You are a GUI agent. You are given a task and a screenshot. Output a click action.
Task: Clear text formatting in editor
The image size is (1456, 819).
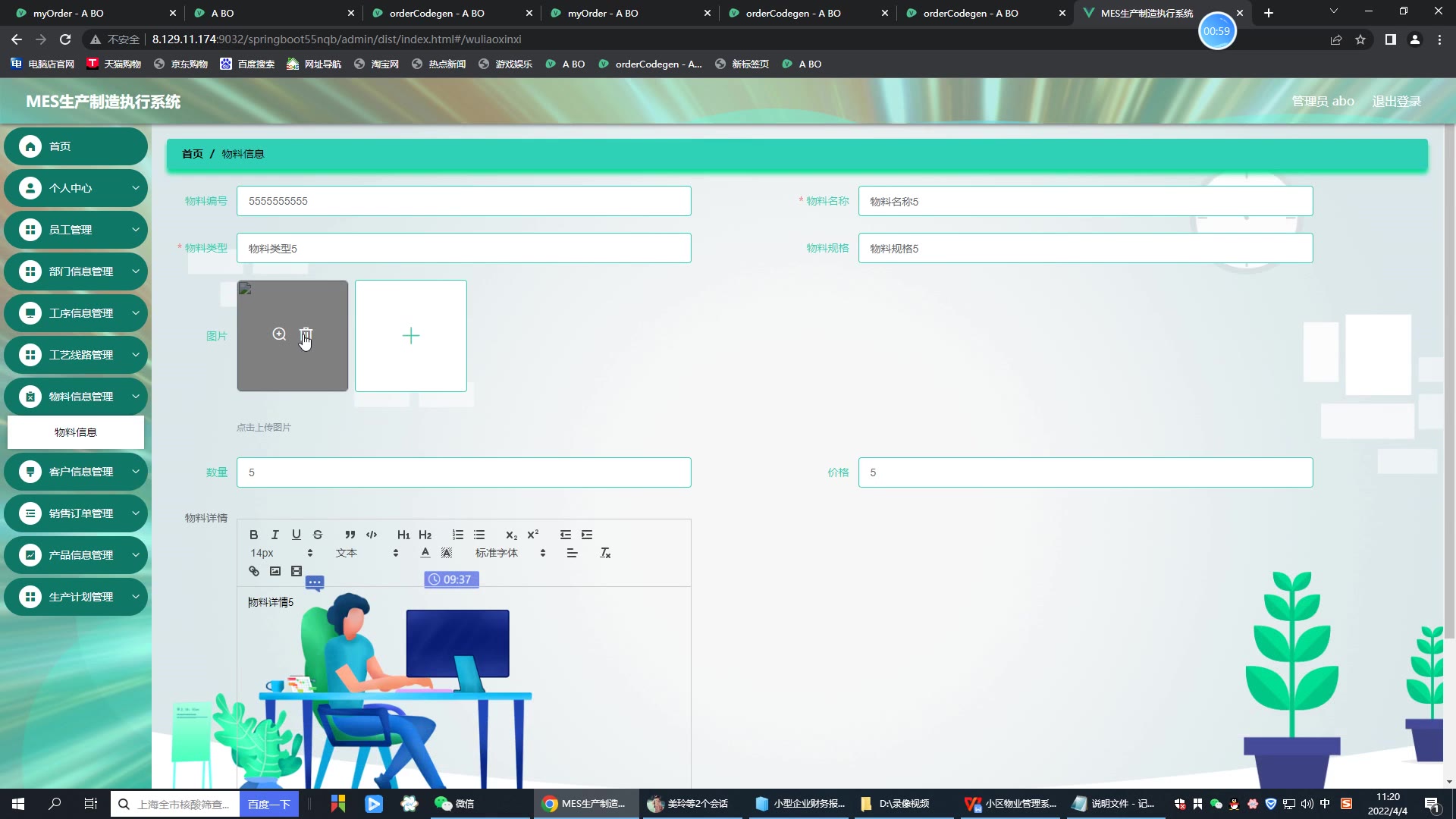(605, 553)
